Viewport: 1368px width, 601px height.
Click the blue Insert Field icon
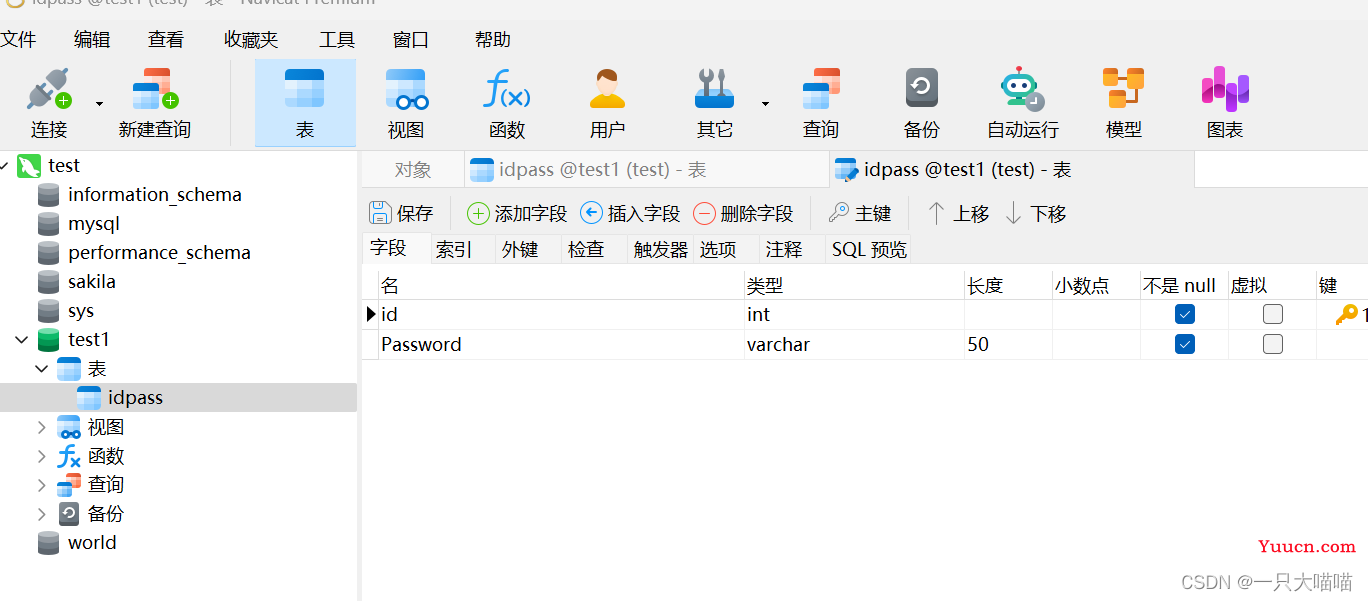(x=591, y=213)
